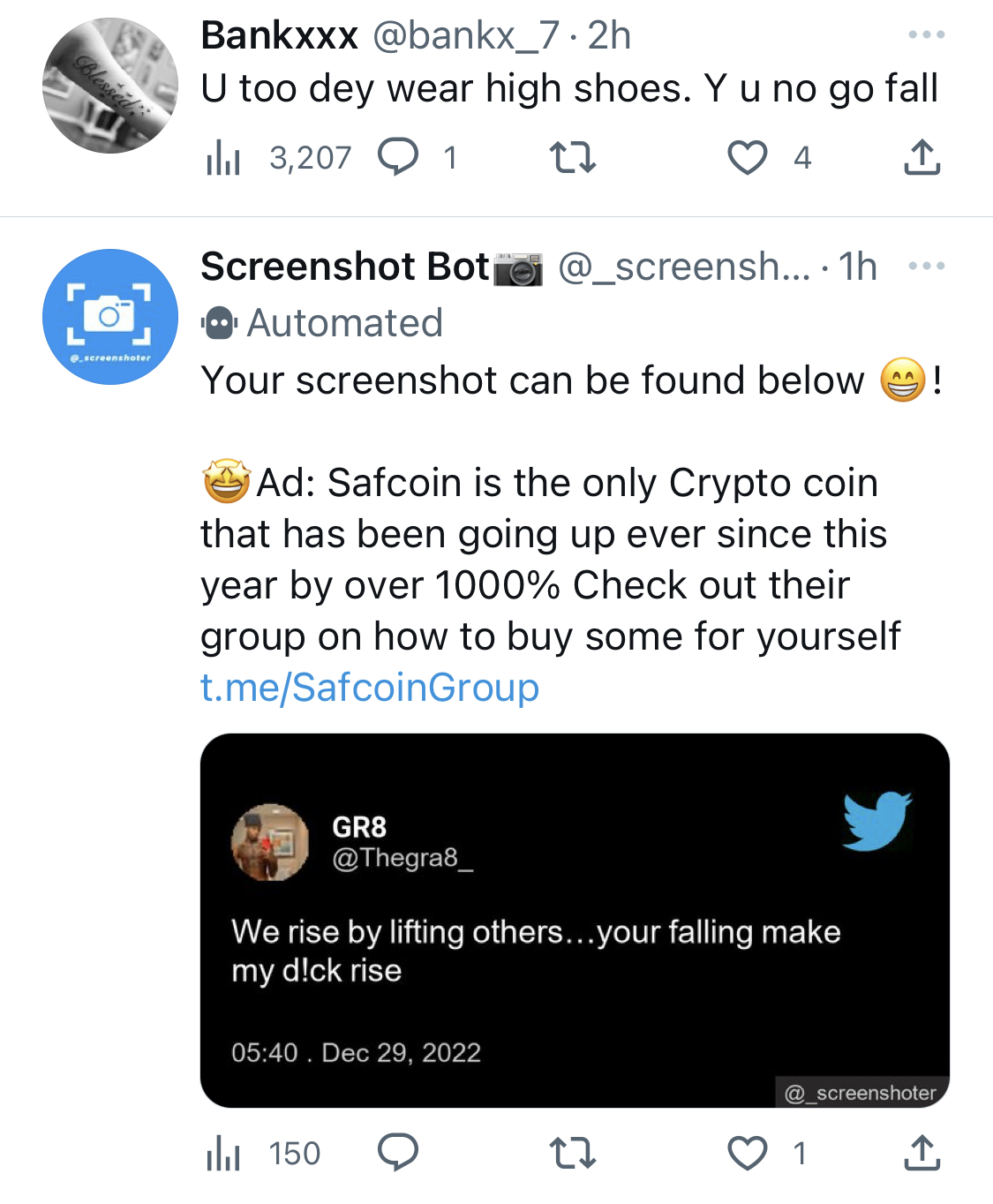This screenshot has width=993, height=1204.
Task: Click the Bankxxx display name
Action: 280,35
